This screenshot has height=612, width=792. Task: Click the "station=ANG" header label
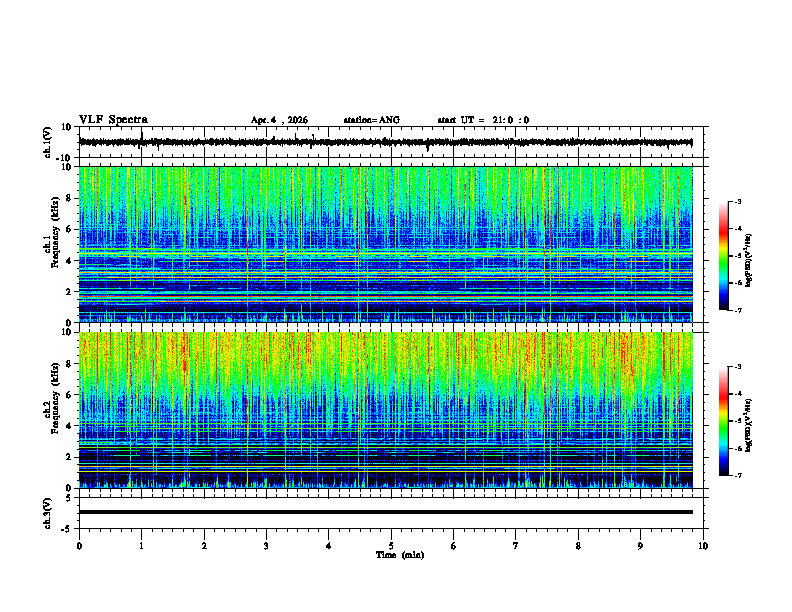372,120
